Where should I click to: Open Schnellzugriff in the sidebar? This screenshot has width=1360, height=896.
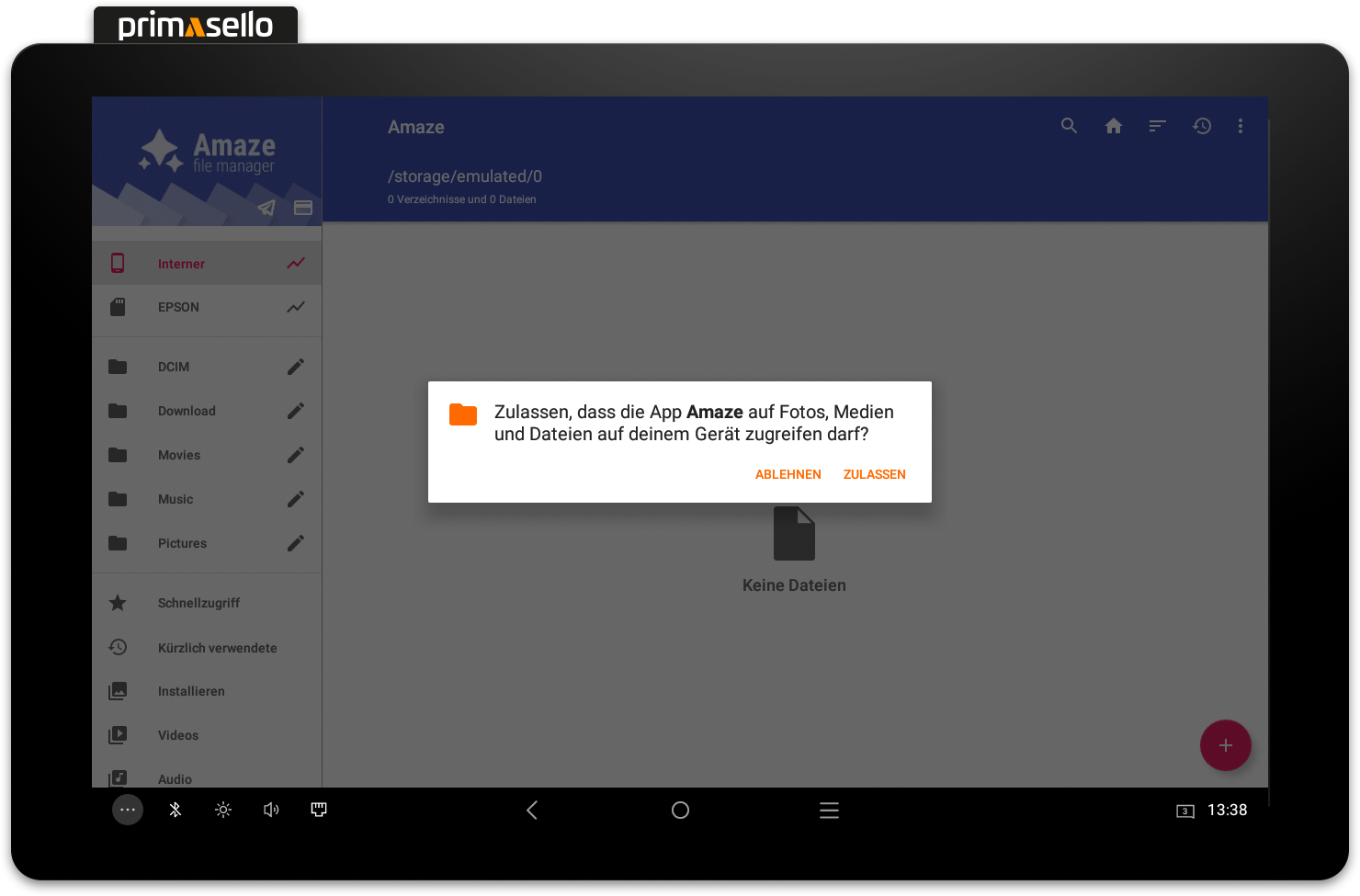198,603
